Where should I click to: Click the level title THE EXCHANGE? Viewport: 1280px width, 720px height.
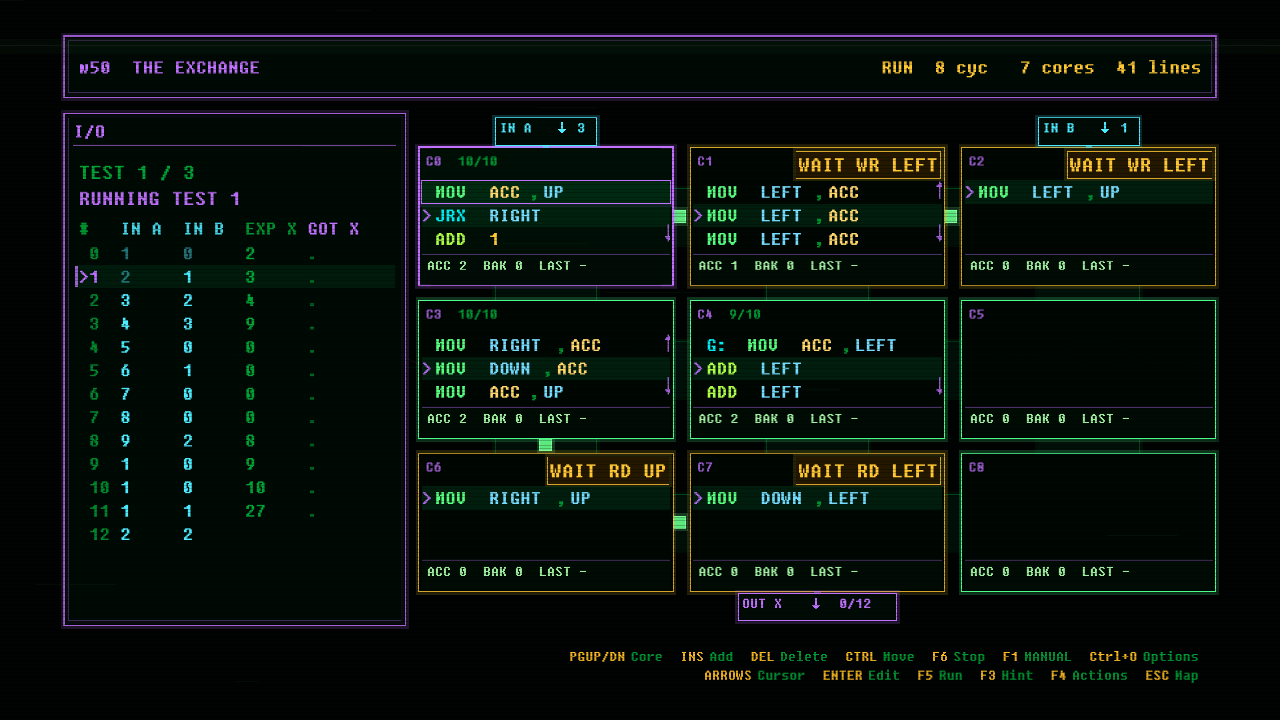pyautogui.click(x=196, y=68)
